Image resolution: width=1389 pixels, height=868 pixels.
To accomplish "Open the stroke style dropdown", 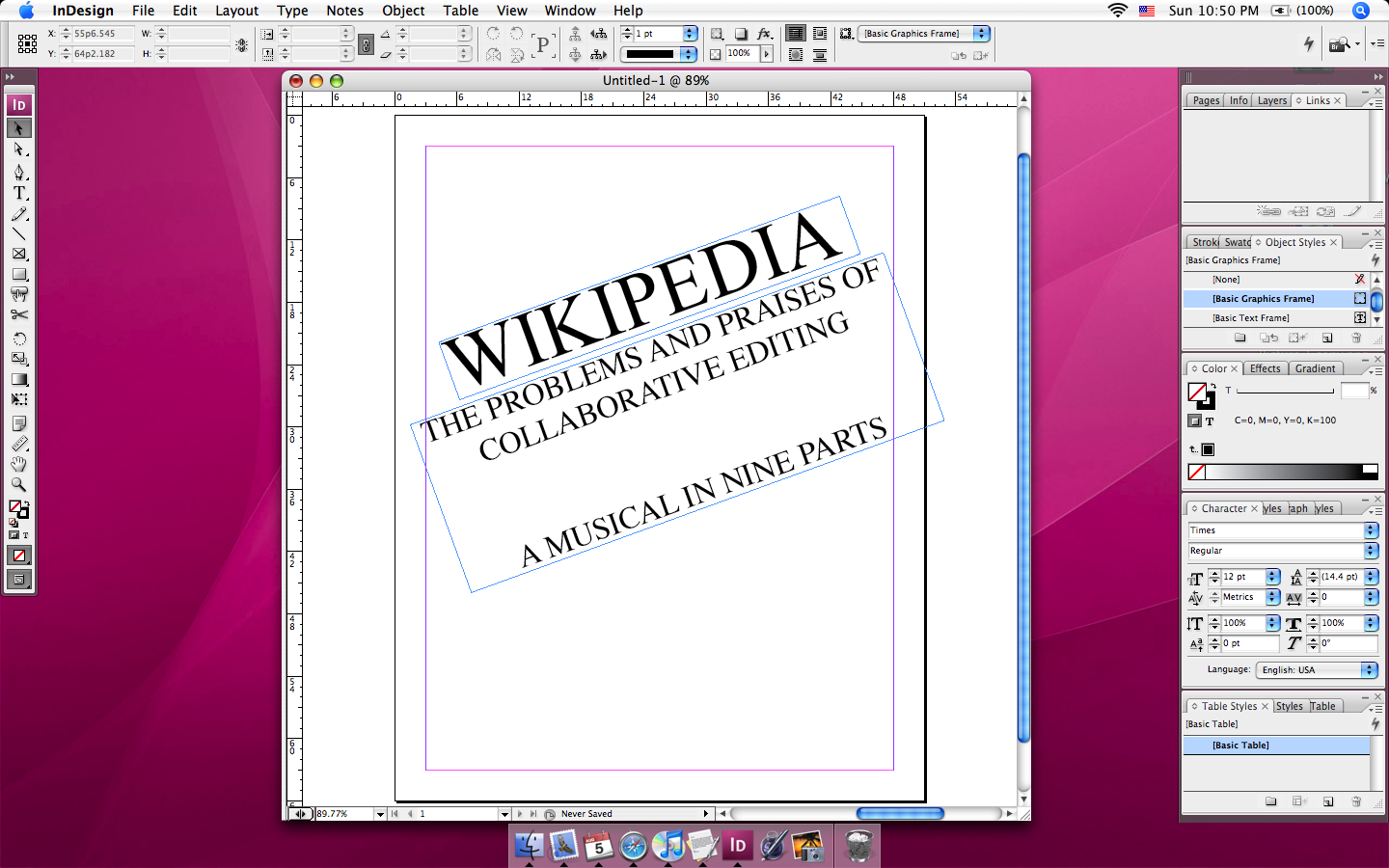I will 688,54.
